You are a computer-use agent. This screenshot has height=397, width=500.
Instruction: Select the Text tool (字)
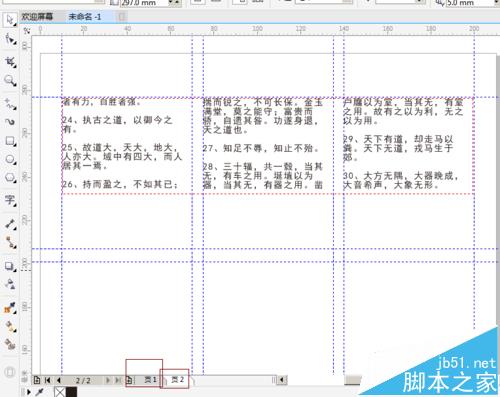[x=10, y=200]
